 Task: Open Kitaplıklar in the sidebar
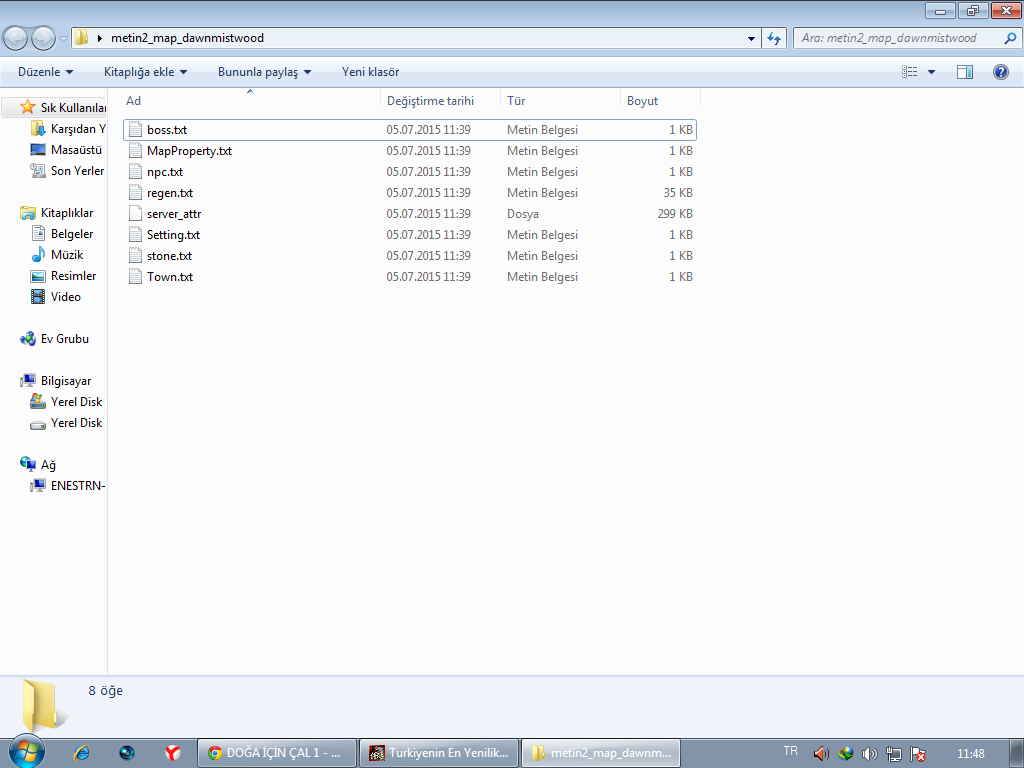pos(57,213)
